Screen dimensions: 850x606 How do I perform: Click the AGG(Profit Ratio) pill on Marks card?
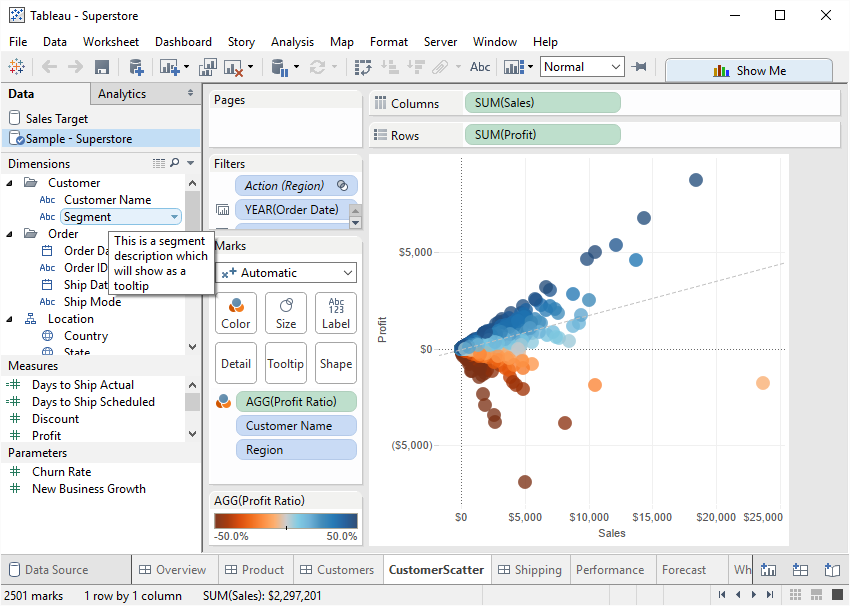tap(296, 402)
